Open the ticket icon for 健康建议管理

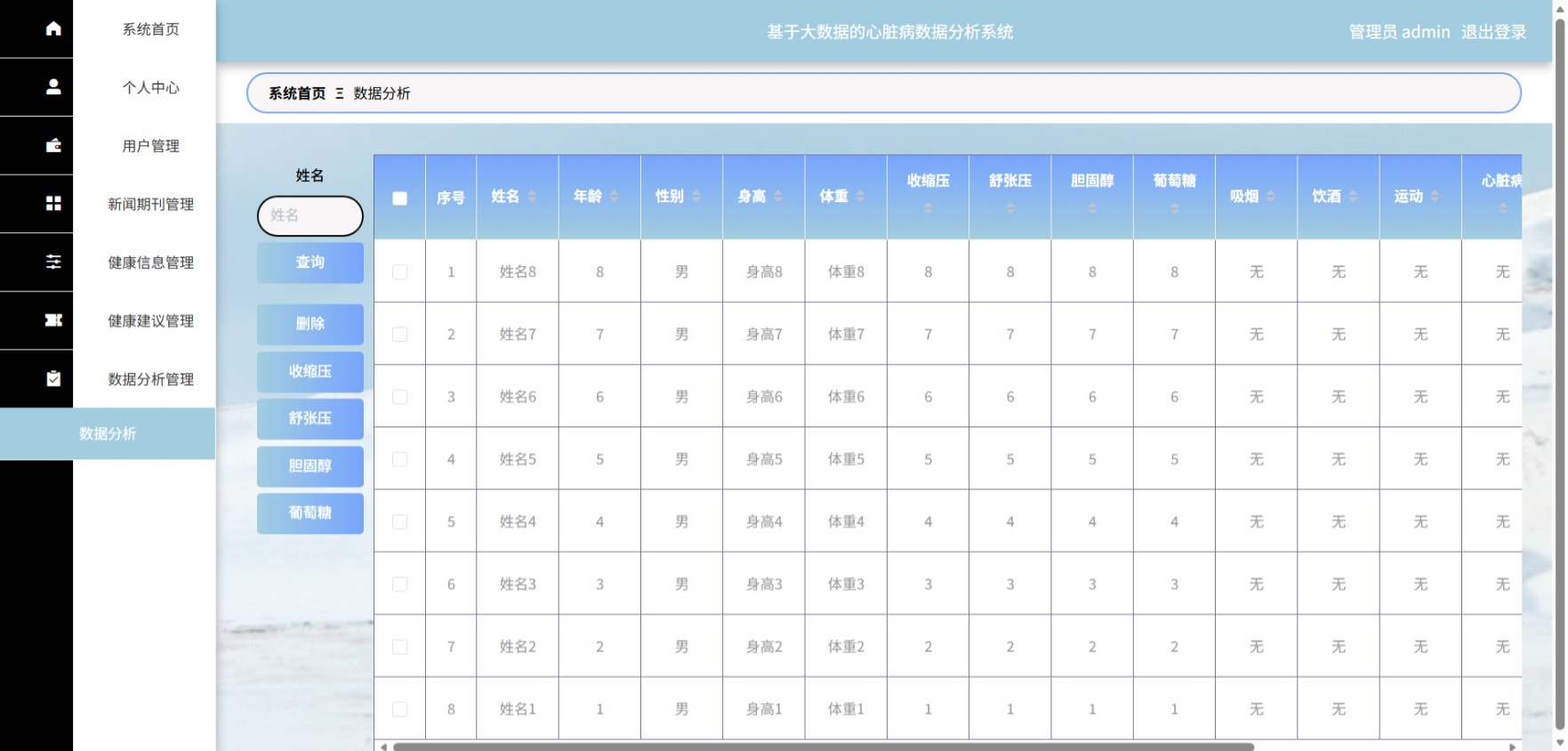53,320
